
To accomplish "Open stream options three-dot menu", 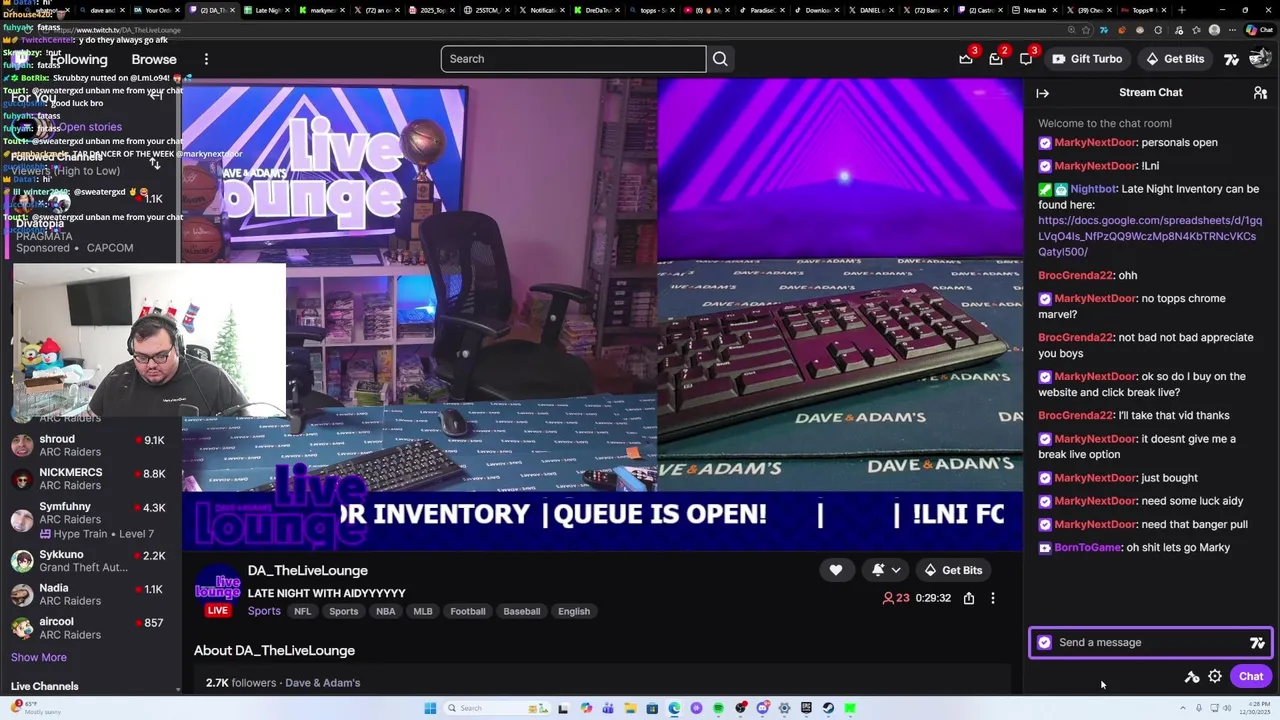I will [x=993, y=598].
